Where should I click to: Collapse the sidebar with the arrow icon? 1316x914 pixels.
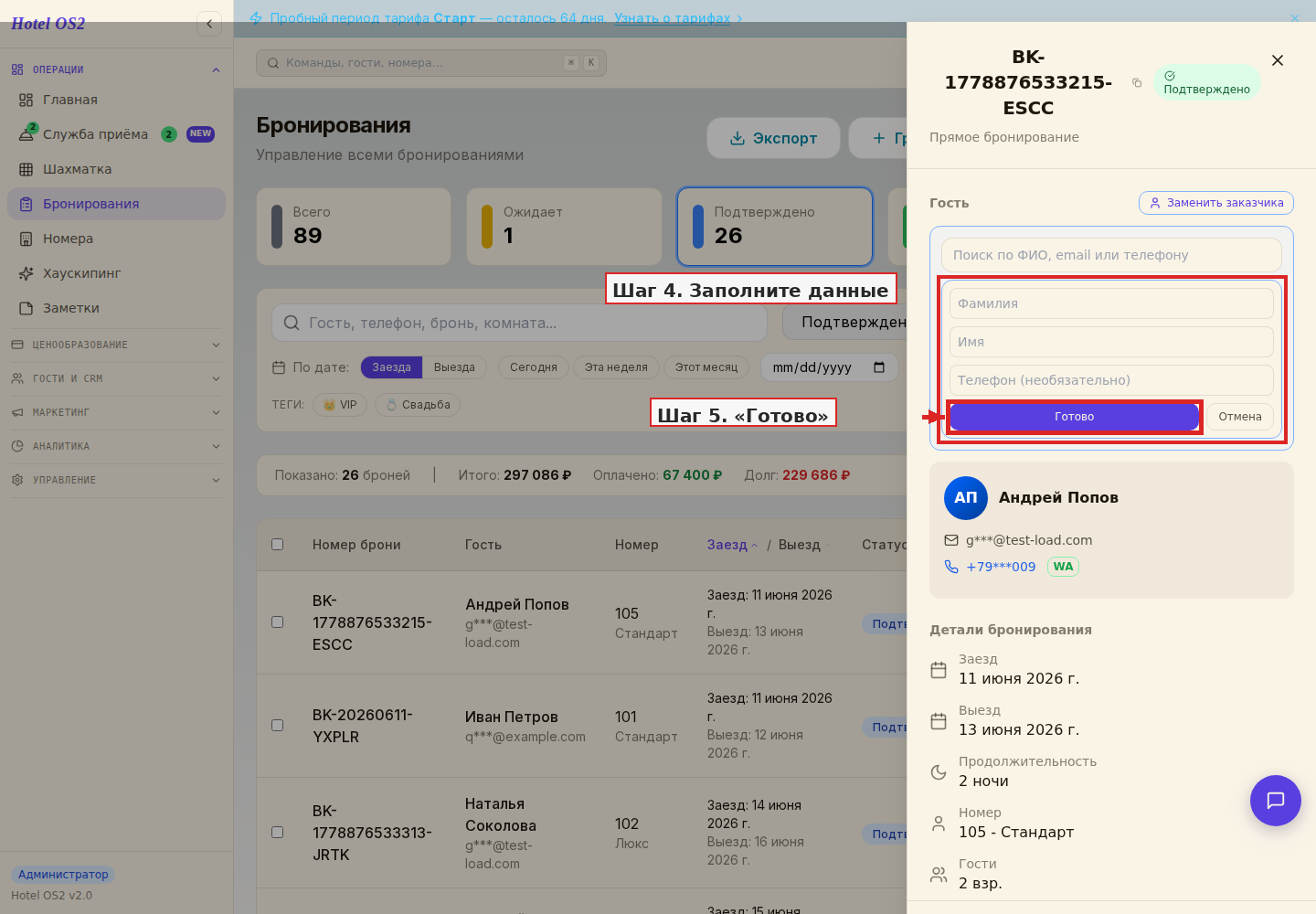coord(209,24)
